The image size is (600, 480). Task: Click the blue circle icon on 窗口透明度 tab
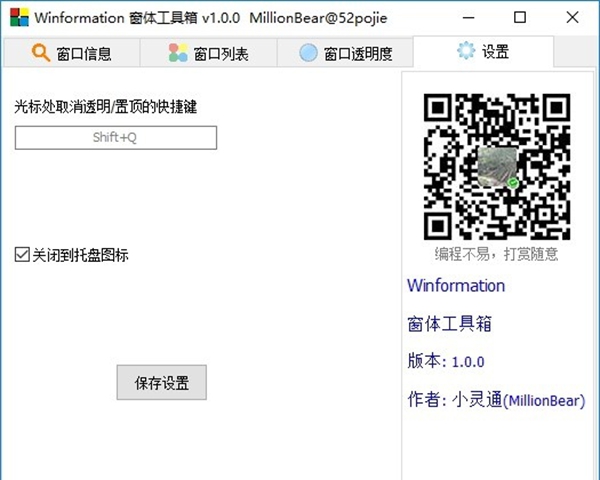[308, 53]
